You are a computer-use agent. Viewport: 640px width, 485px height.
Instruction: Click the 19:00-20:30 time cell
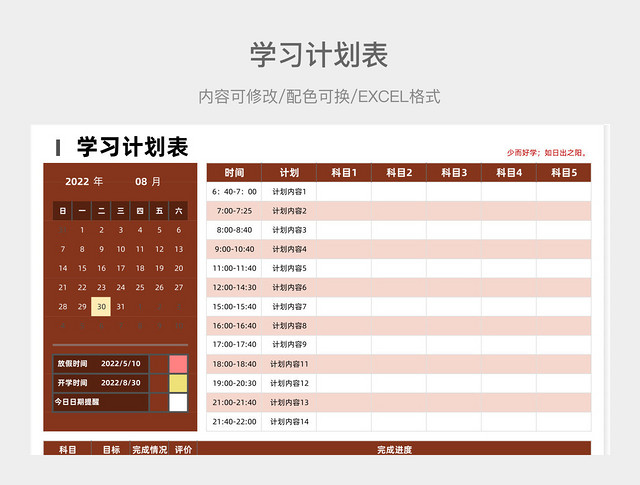click(234, 383)
